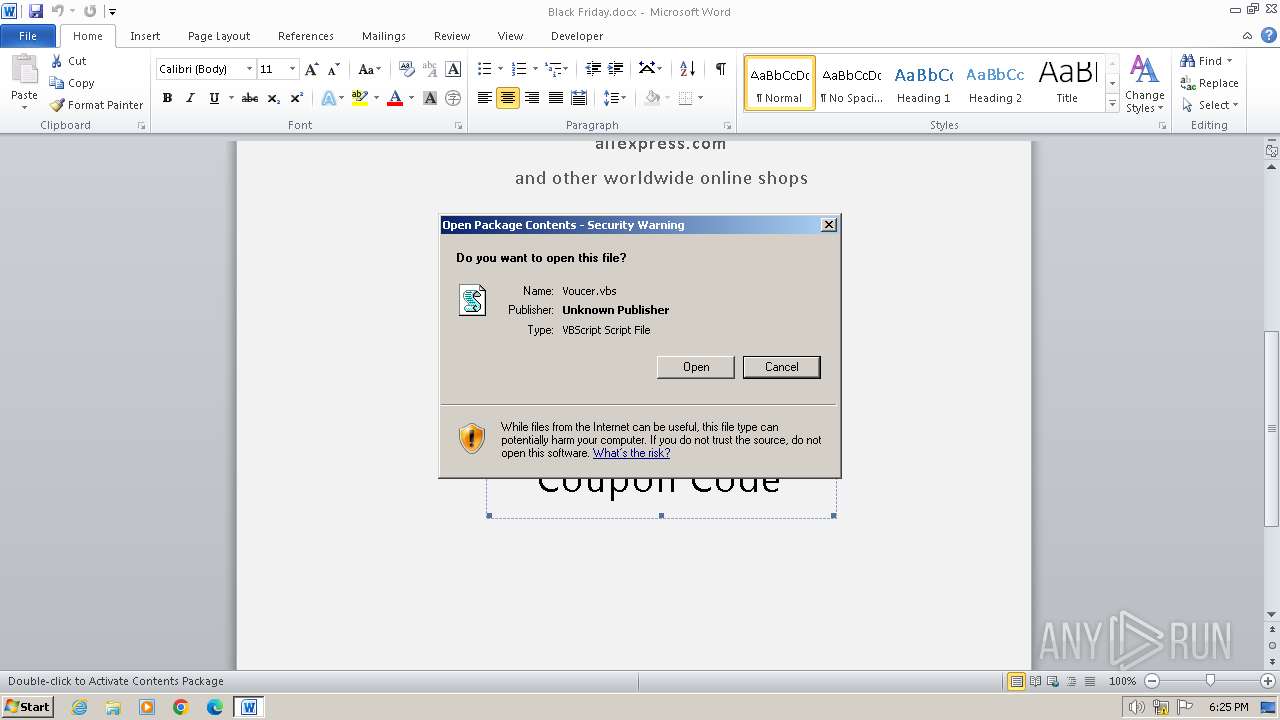
Task: Shrink font size with the small A icon
Action: tap(334, 69)
